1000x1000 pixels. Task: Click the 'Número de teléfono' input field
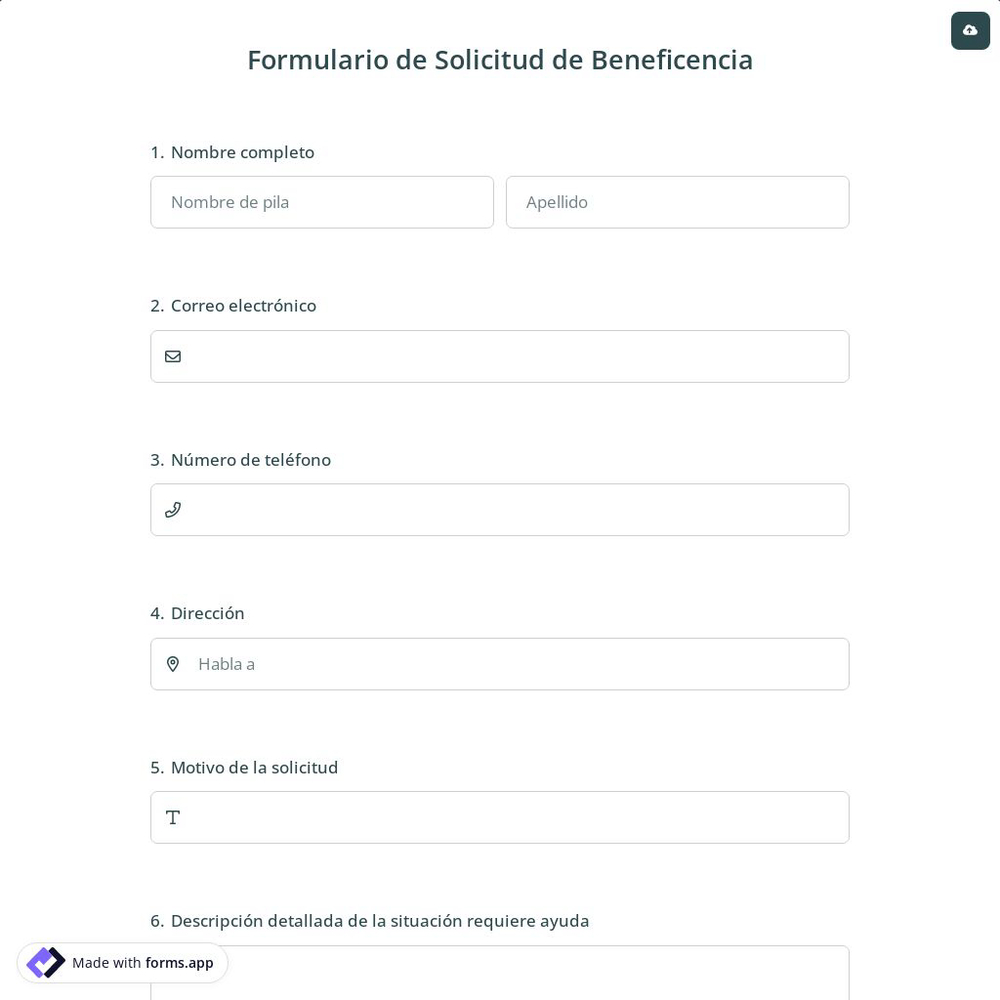tap(500, 509)
